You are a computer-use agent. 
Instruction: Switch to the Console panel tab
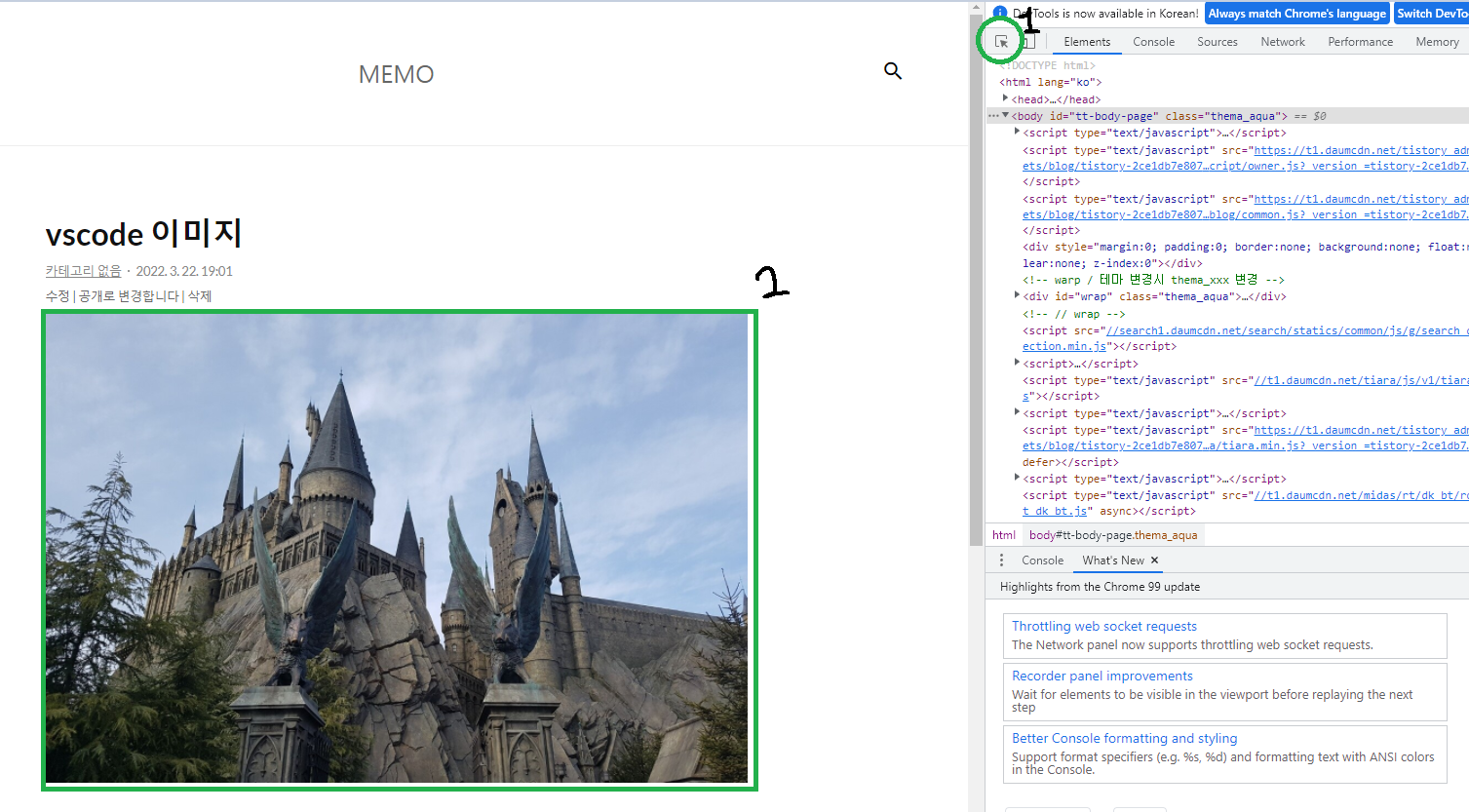(x=1153, y=42)
